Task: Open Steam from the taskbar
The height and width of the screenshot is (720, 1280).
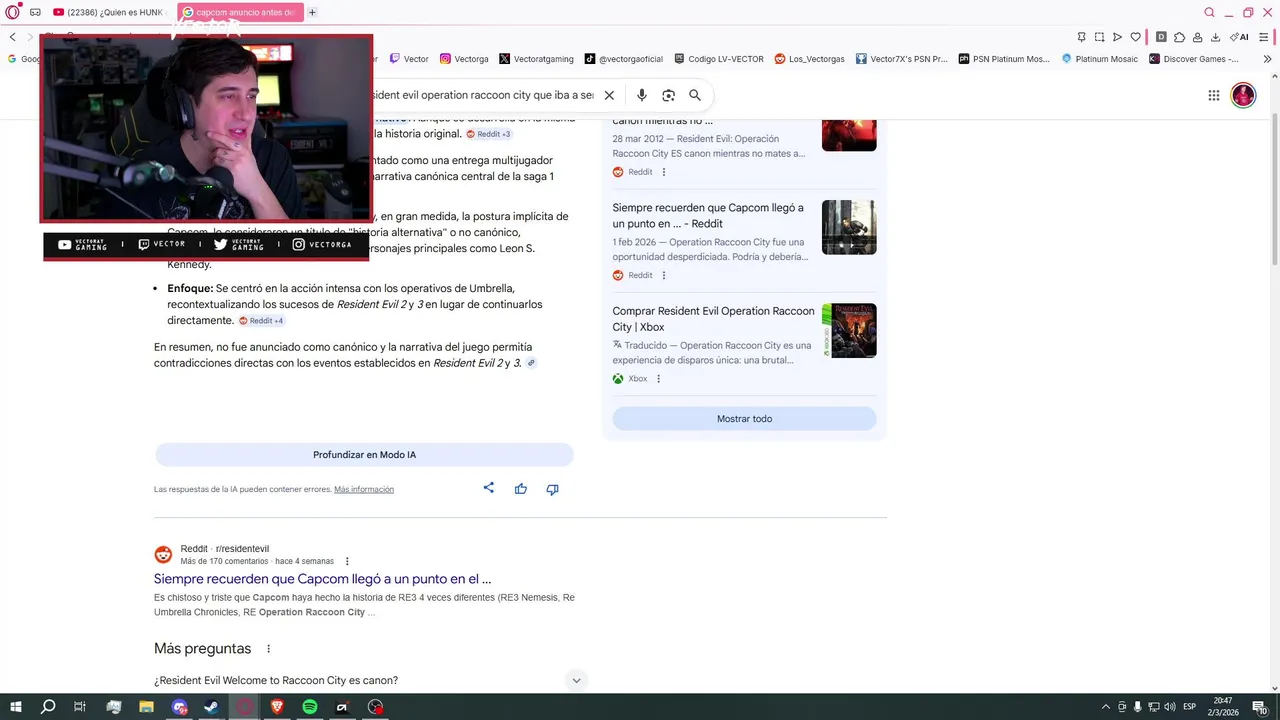Action: point(211,707)
